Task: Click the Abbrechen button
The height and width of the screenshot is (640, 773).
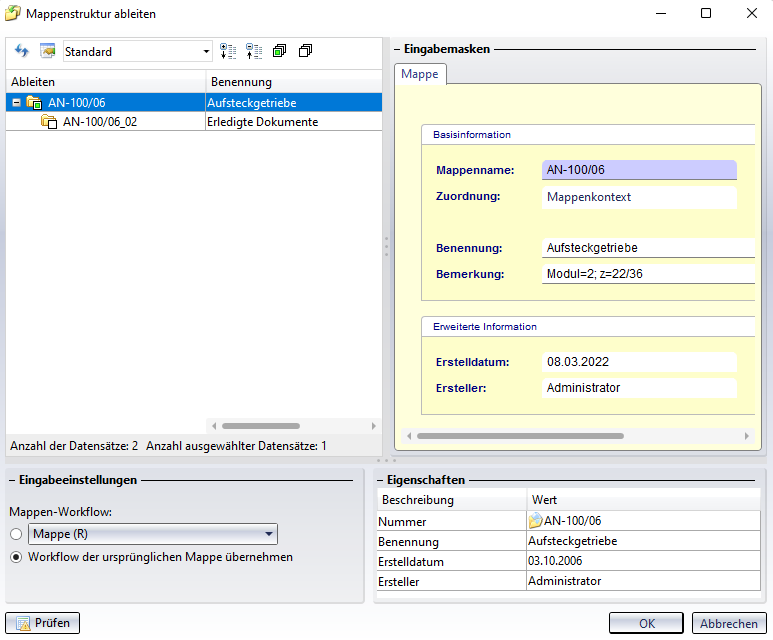Action: point(729,623)
